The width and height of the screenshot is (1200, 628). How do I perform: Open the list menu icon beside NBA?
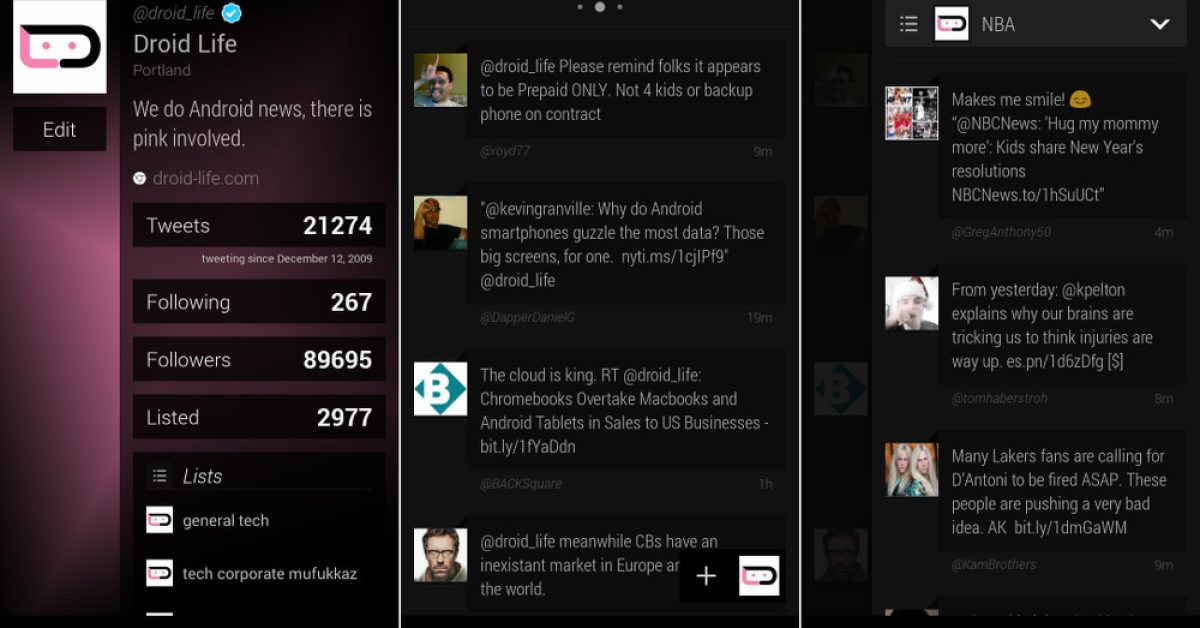pos(908,24)
